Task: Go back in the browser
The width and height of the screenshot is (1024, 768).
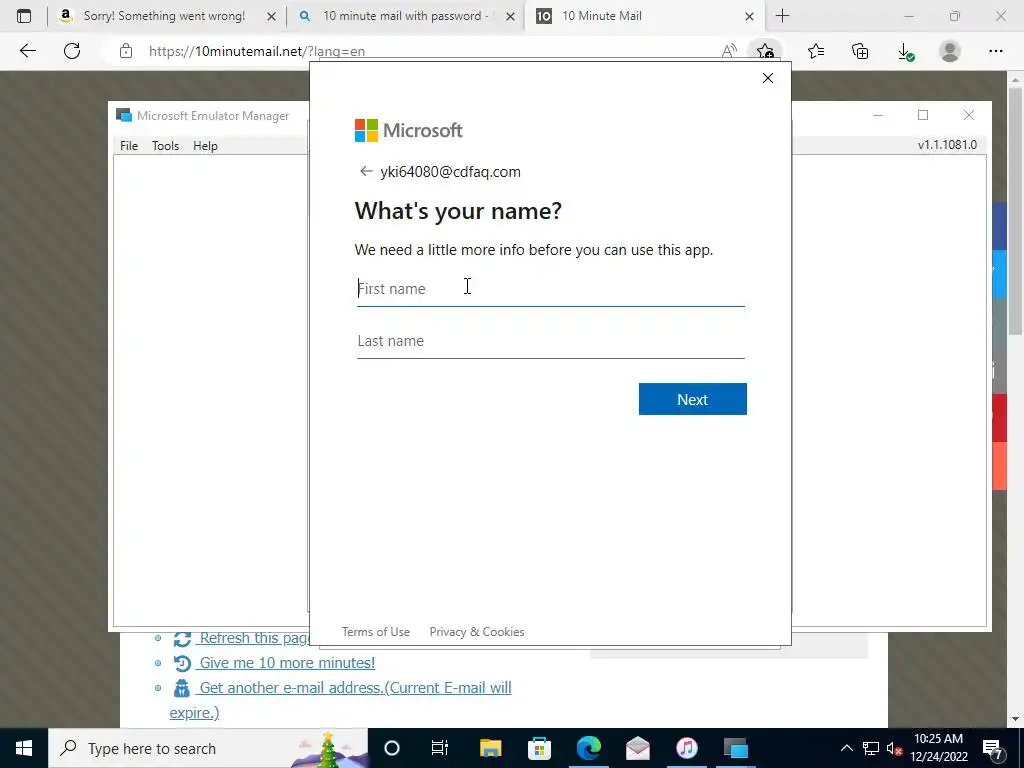Action: coord(27,51)
